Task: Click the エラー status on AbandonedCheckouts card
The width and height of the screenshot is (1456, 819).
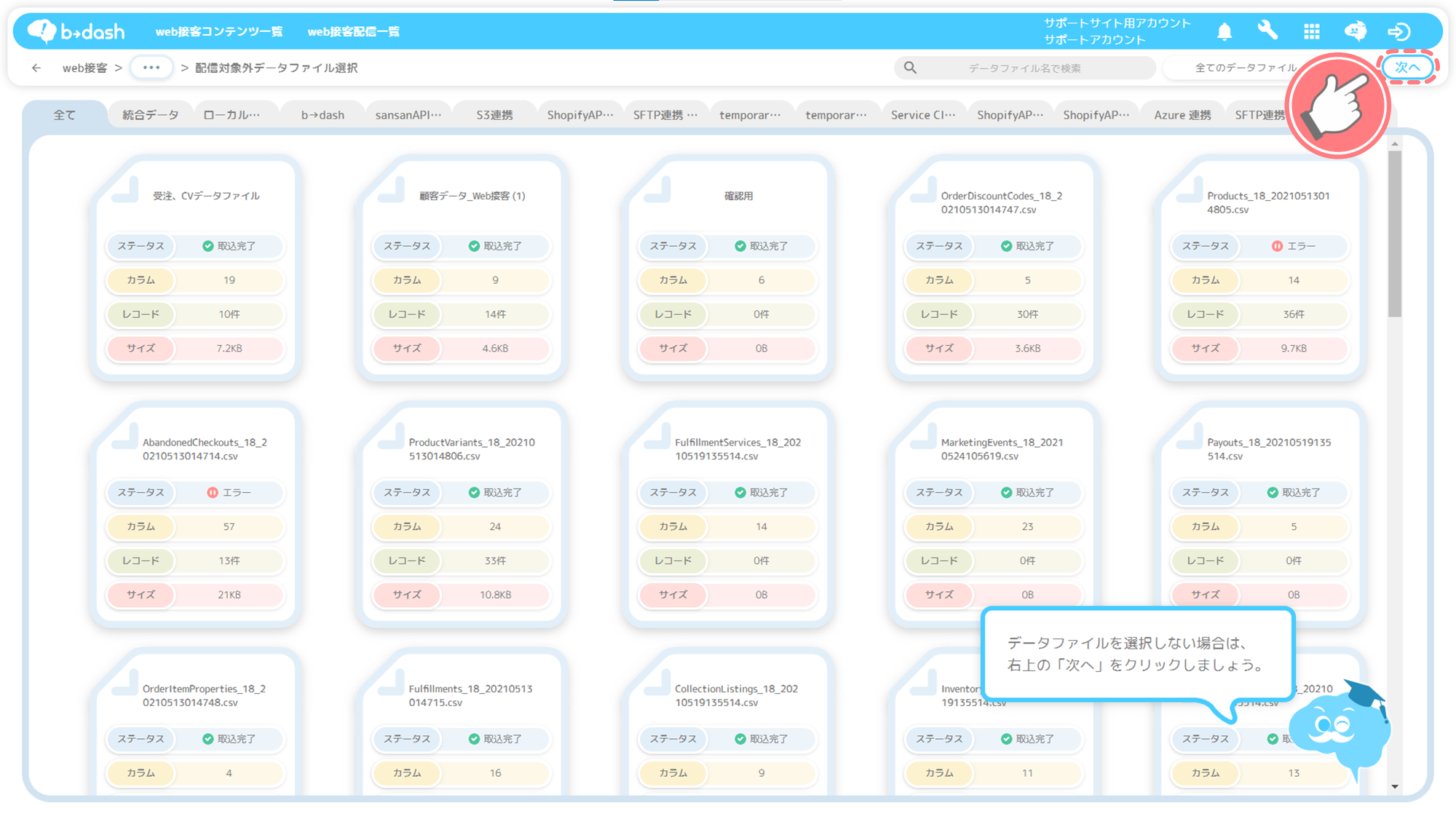Action: [229, 493]
